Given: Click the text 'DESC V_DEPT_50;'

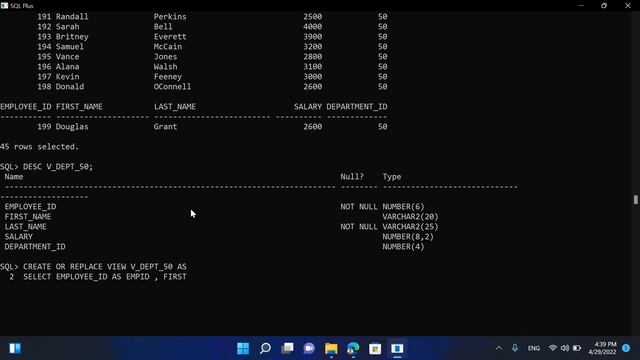Looking at the screenshot, I should (58, 167).
